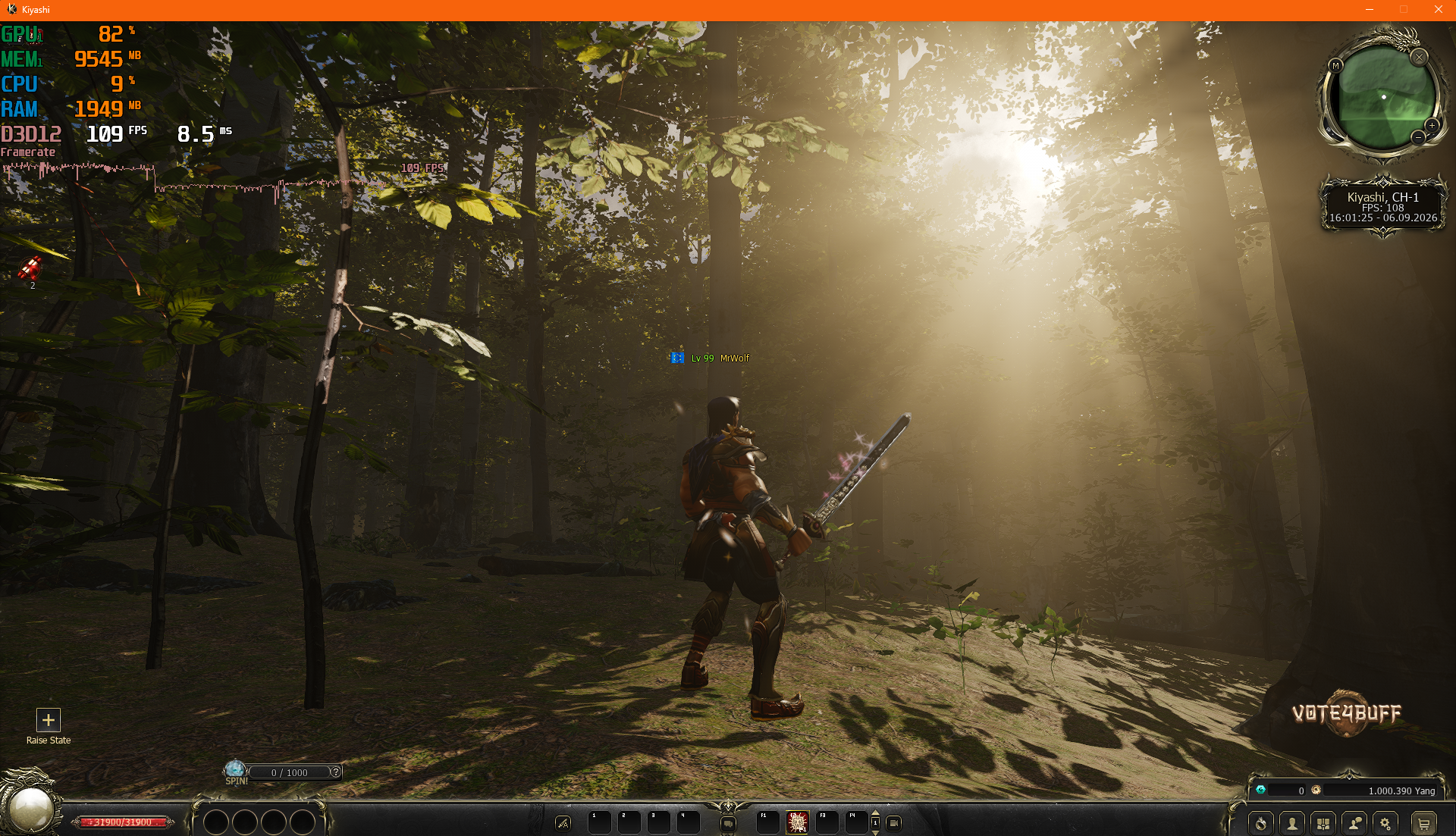Click quick slot F4

tap(857, 822)
